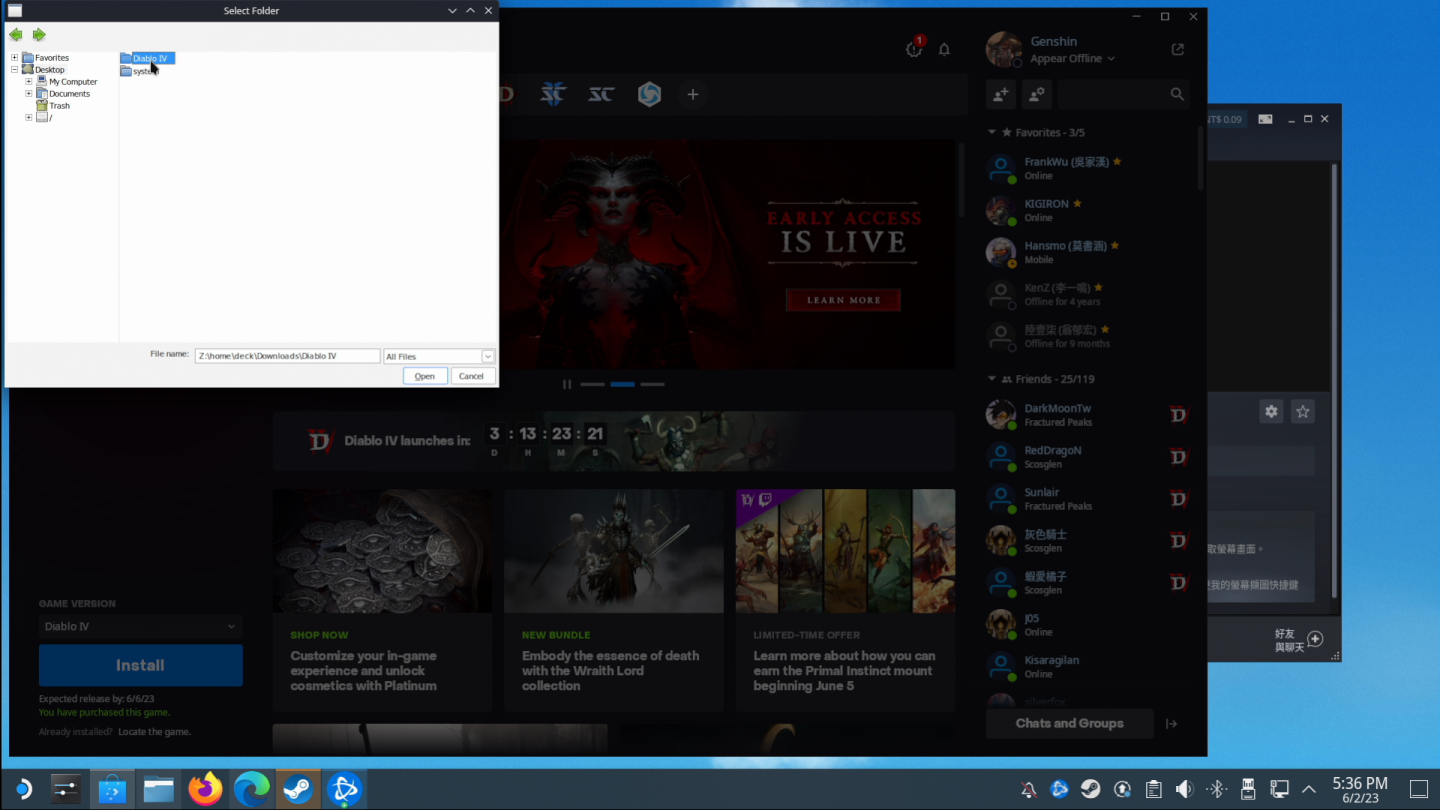Go forward with the green right arrow
This screenshot has width=1440, height=810.
click(x=39, y=35)
